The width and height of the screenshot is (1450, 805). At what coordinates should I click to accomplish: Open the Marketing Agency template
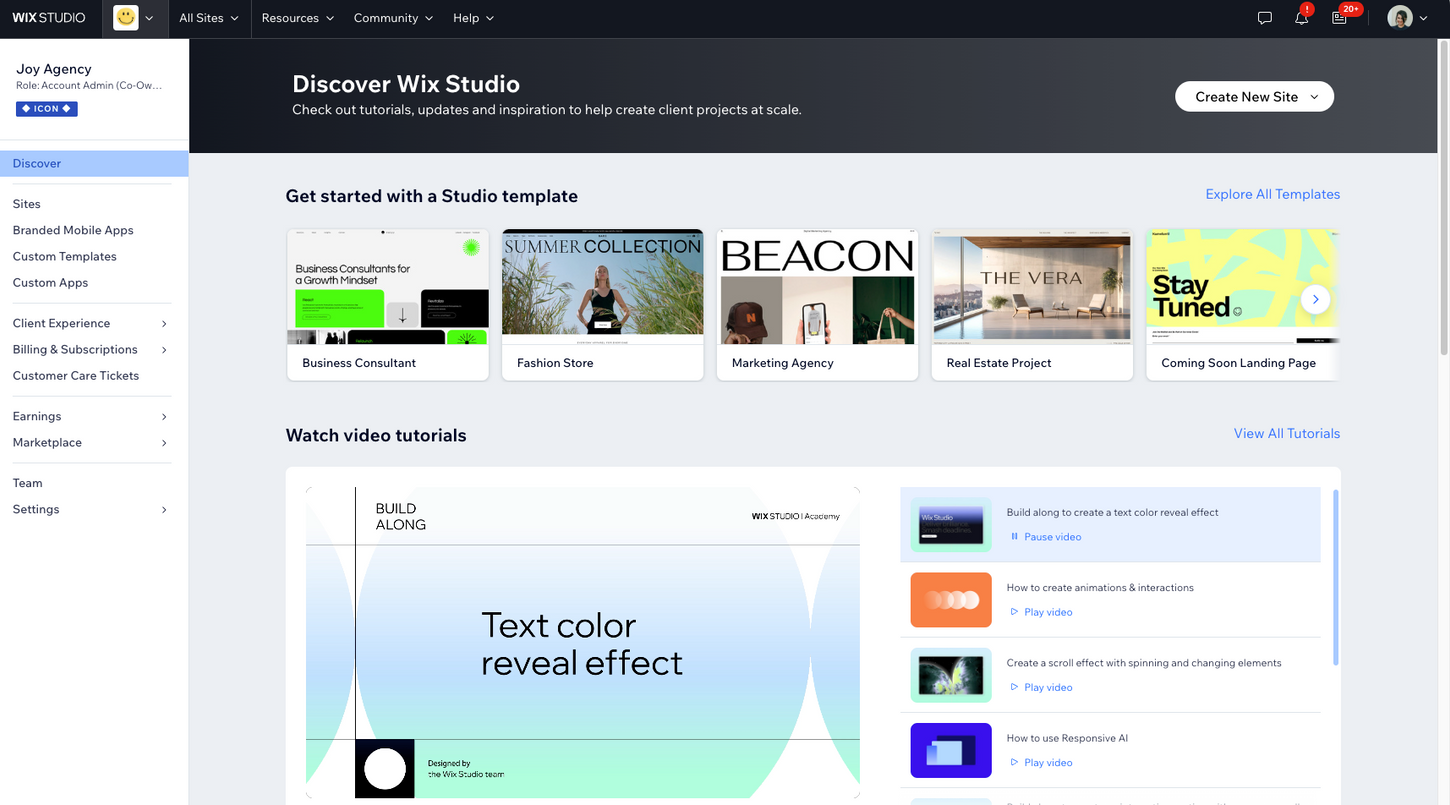tap(817, 304)
